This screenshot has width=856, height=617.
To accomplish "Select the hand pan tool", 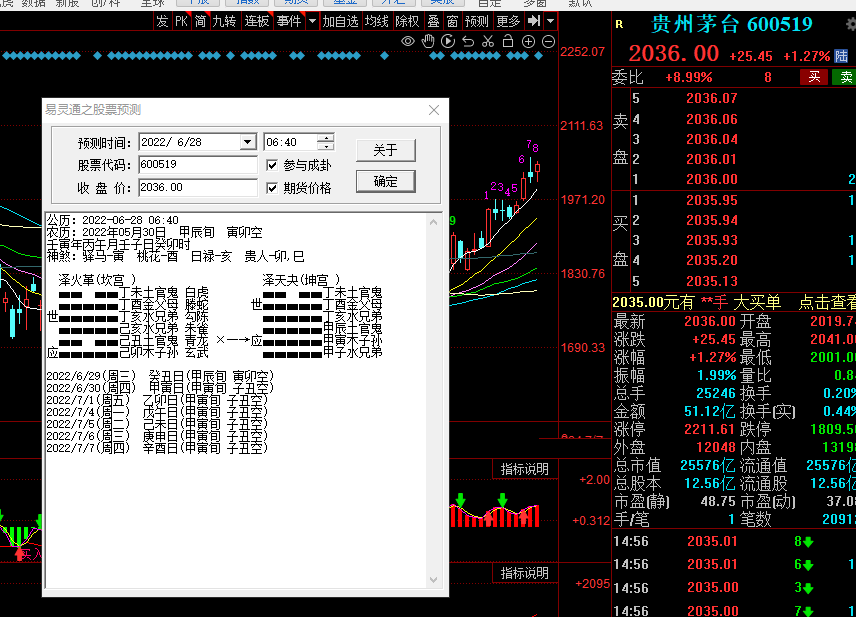I will point(428,41).
